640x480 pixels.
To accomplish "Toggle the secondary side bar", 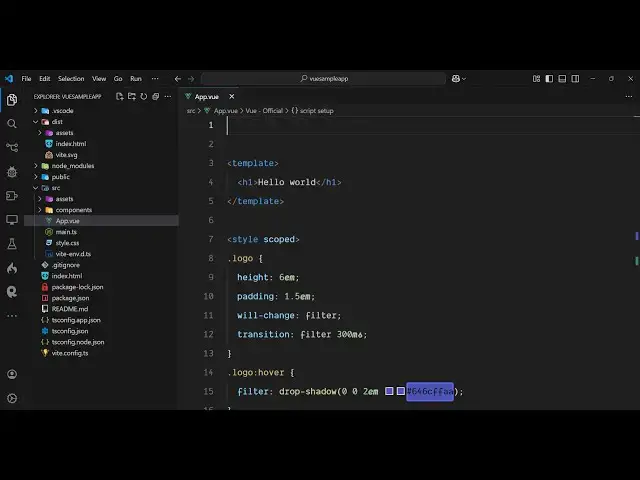I will pos(575,79).
